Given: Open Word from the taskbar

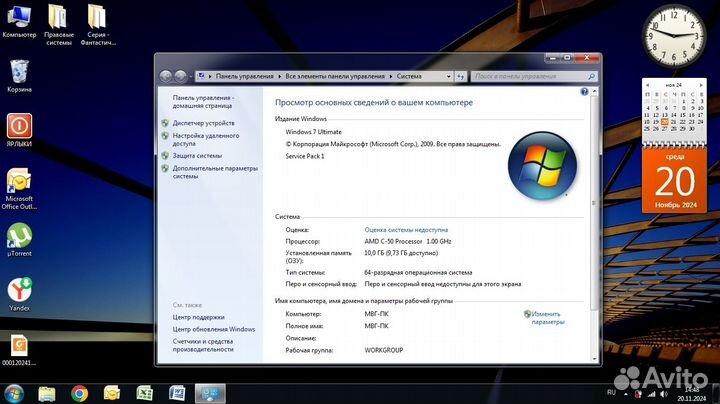Looking at the screenshot, I should click(177, 393).
